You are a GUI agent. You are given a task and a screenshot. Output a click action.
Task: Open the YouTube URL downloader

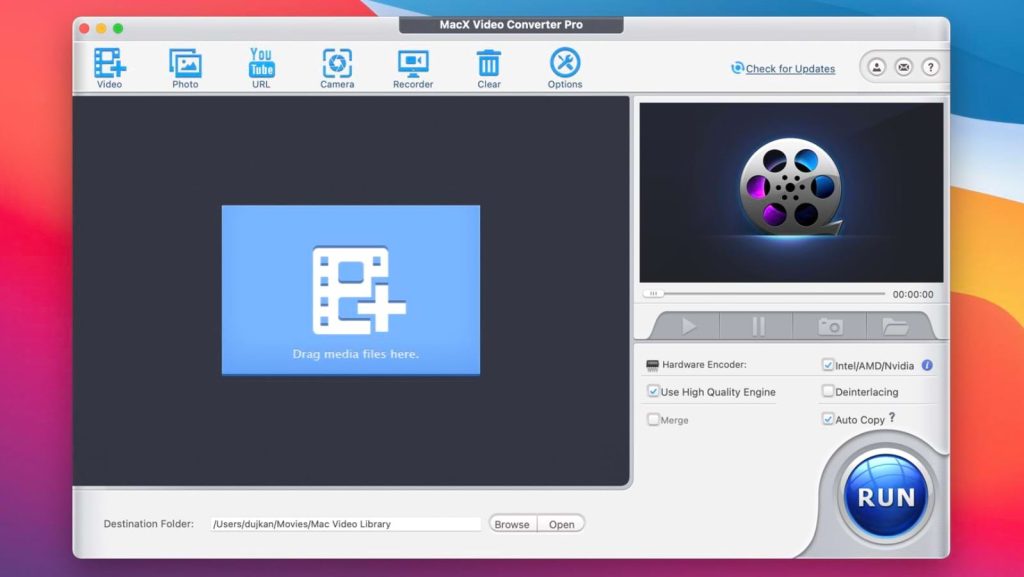(x=261, y=68)
